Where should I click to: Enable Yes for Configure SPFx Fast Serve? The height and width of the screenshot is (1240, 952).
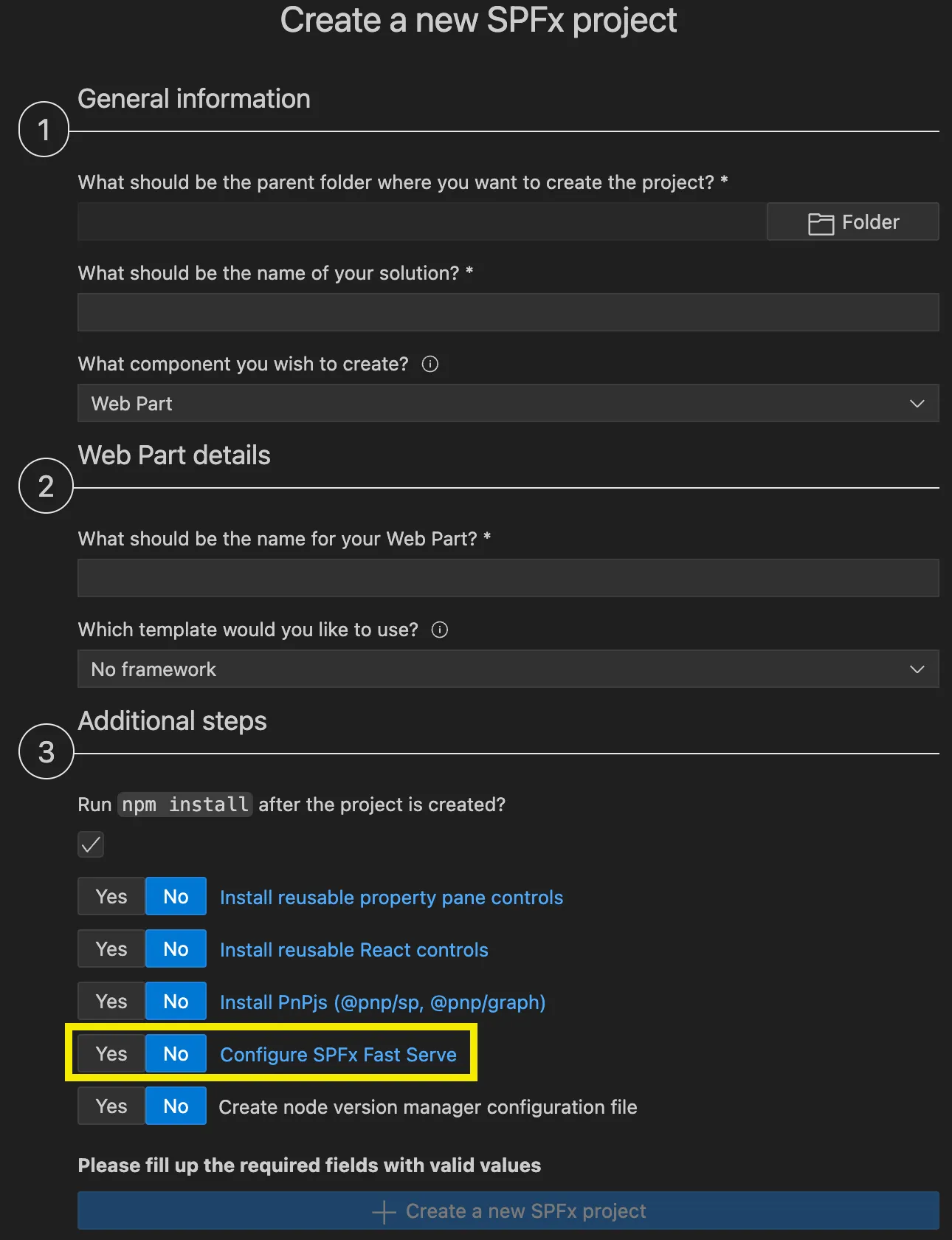click(110, 1053)
